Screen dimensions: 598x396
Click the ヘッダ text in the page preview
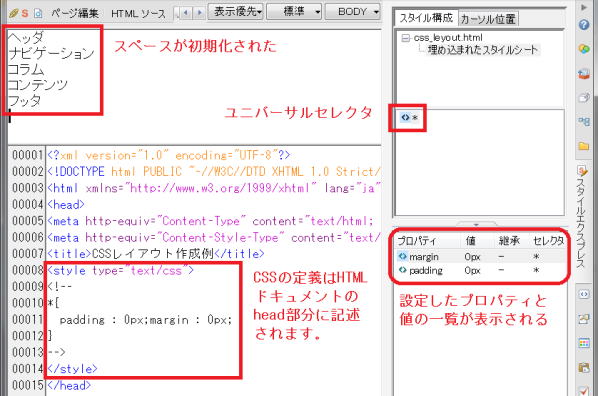pos(26,38)
